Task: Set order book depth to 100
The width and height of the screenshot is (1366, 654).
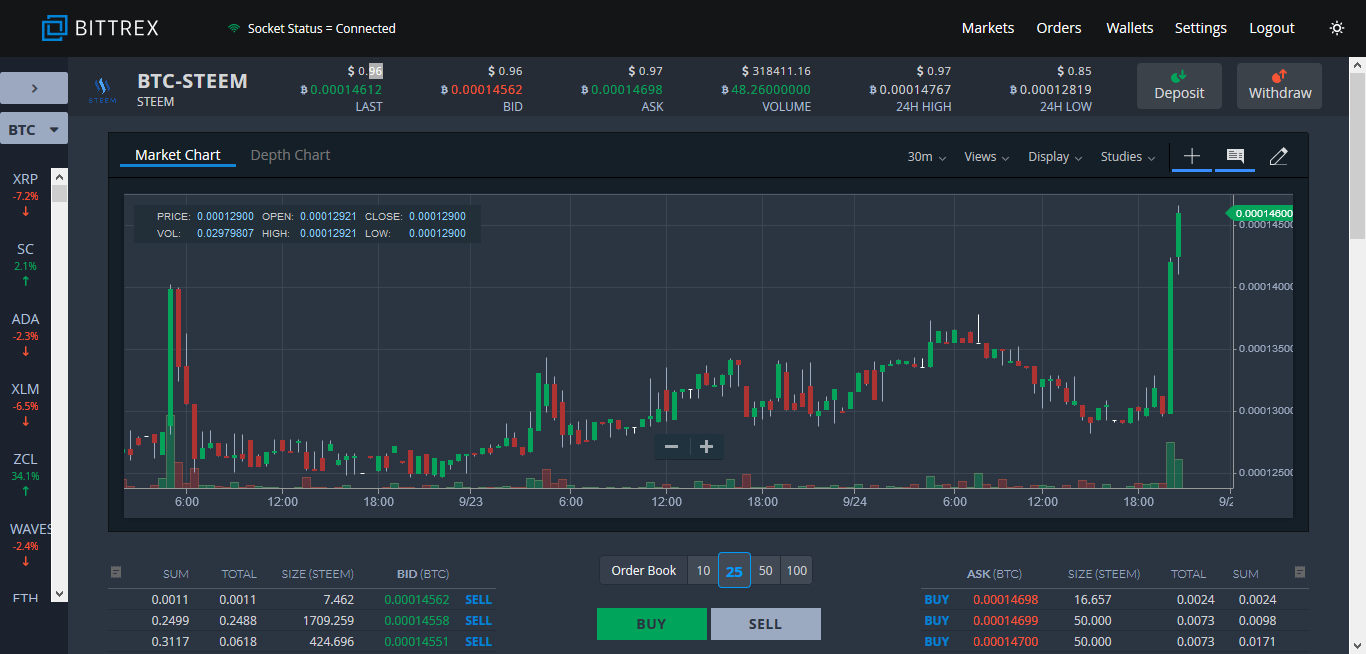Action: coord(797,571)
